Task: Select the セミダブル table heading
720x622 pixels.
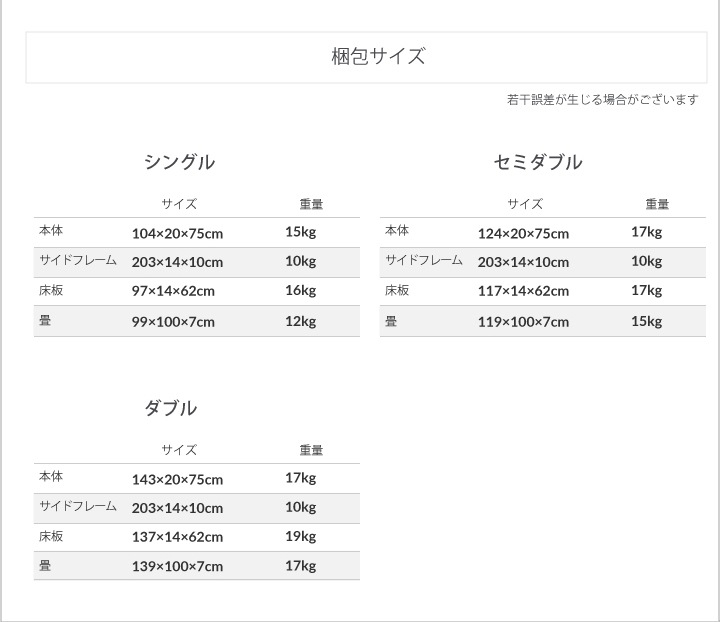Action: 538,162
